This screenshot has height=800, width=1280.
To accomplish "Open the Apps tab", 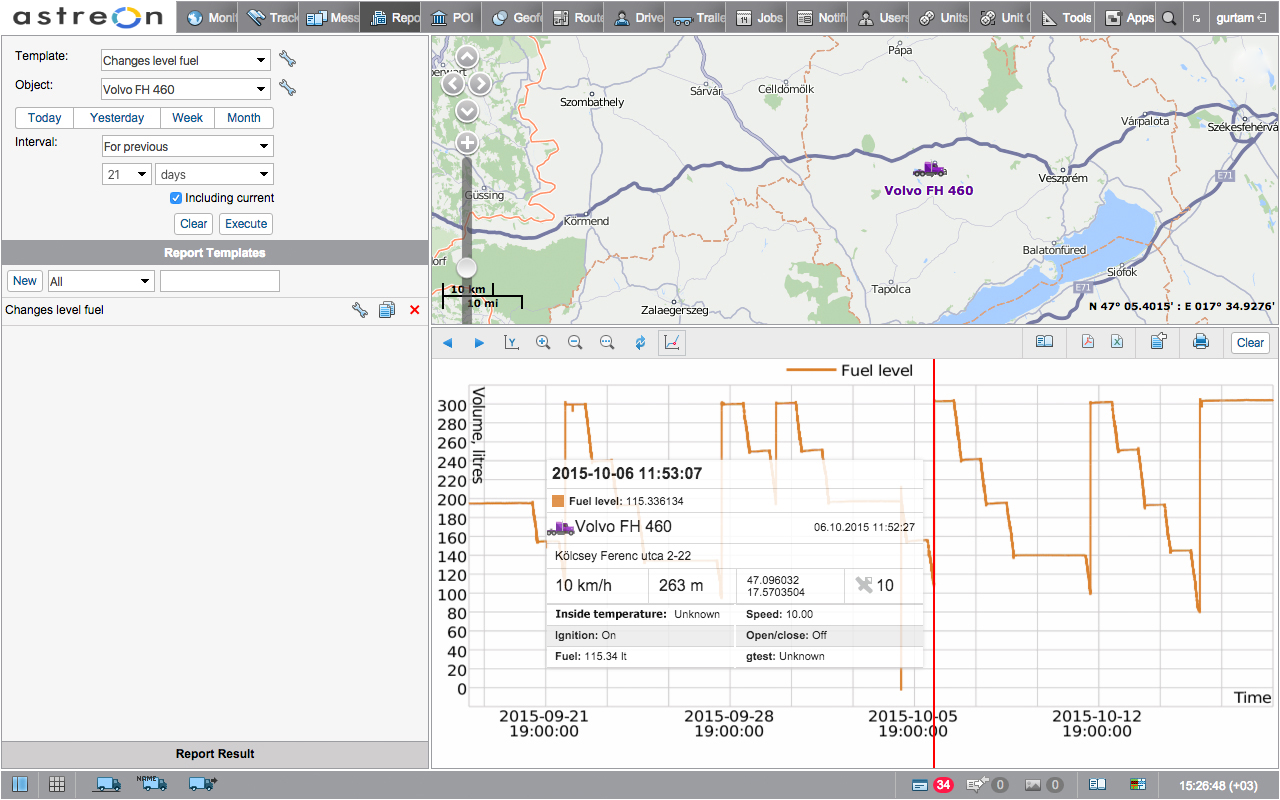I will click(x=1127, y=18).
